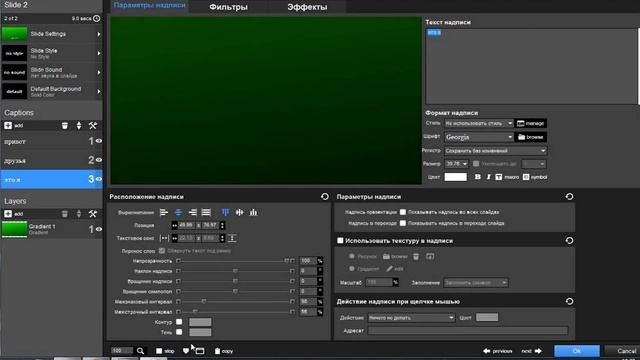Open the click action Действие dropdown
Viewport: 640px width, 360px height.
[411, 318]
